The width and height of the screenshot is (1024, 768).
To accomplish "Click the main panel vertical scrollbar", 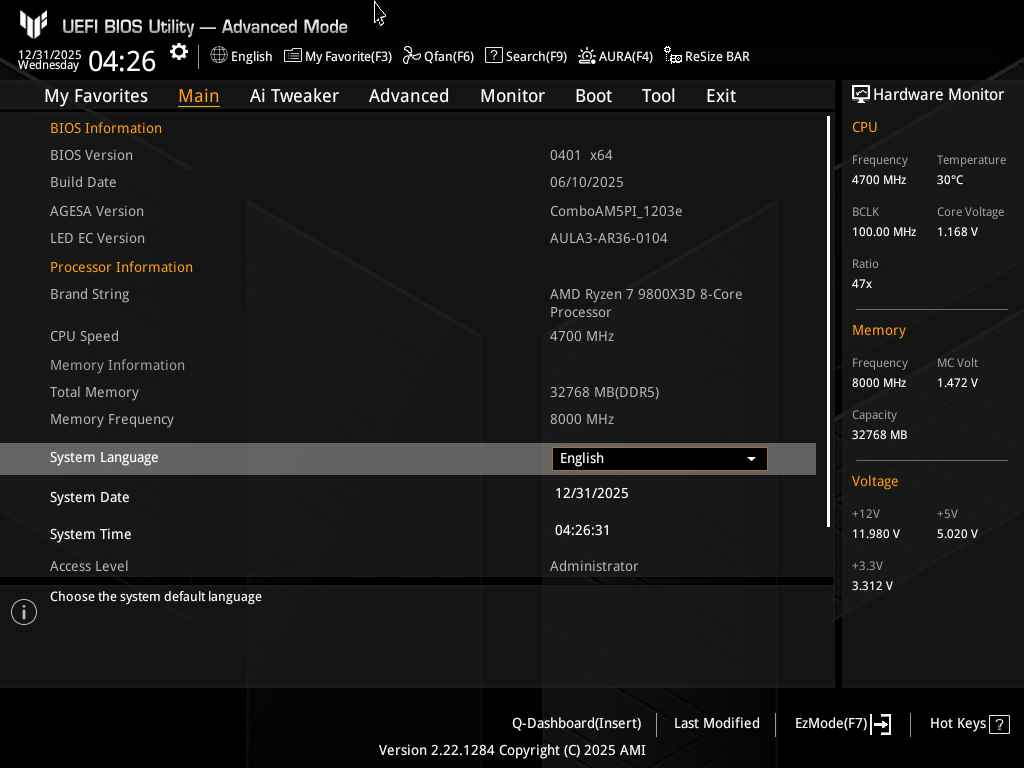I will click(828, 320).
